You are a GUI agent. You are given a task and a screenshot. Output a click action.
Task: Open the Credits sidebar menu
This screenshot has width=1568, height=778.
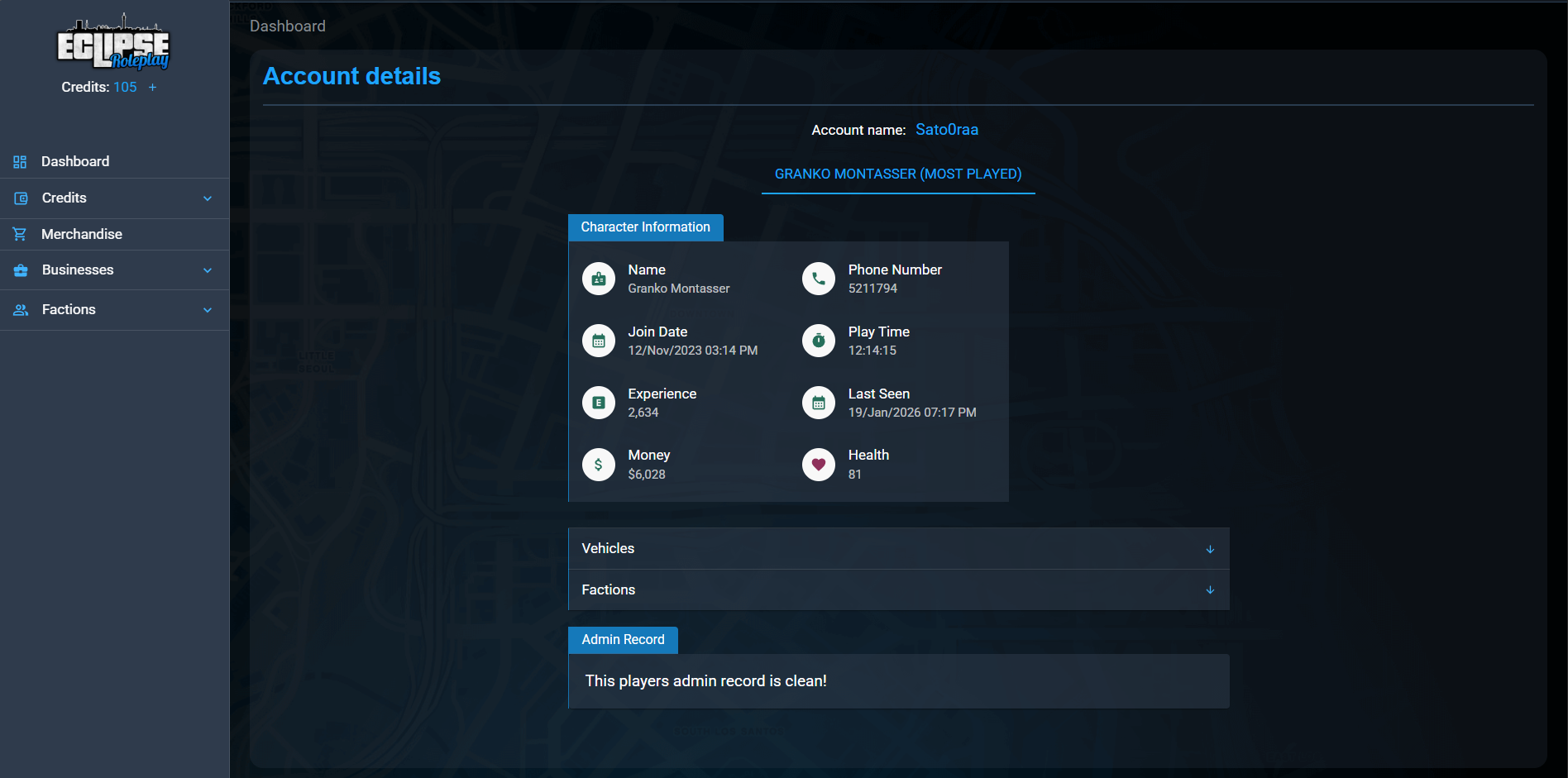pyautogui.click(x=115, y=198)
